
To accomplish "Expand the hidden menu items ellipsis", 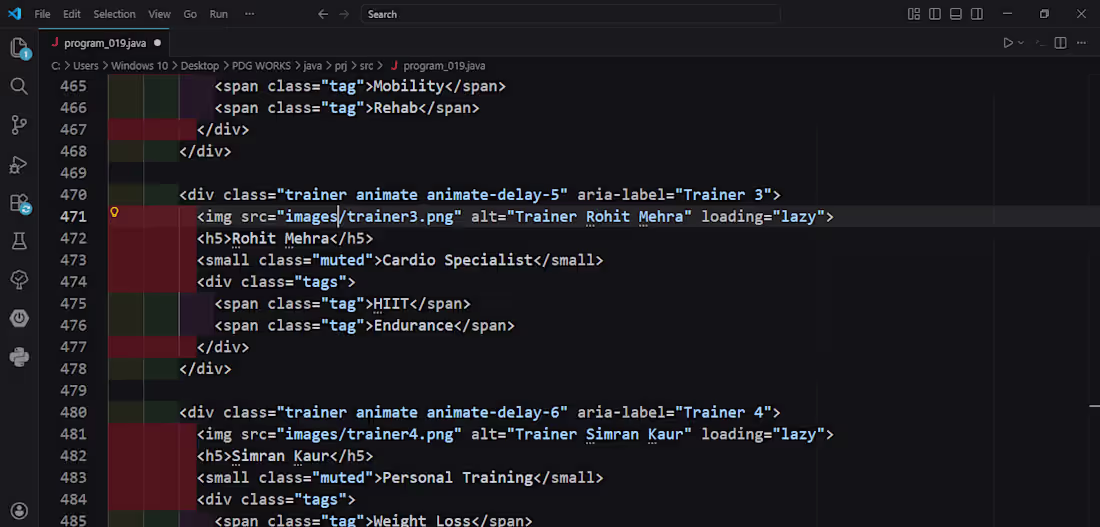I will (x=250, y=14).
